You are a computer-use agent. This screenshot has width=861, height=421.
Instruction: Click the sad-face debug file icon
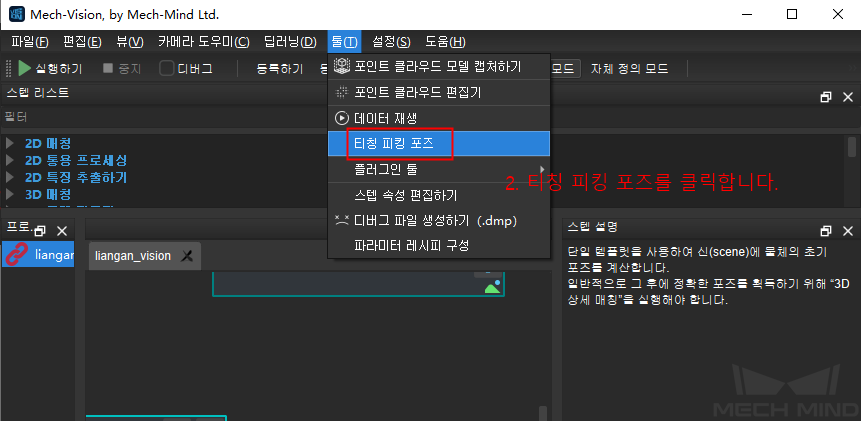pos(342,220)
